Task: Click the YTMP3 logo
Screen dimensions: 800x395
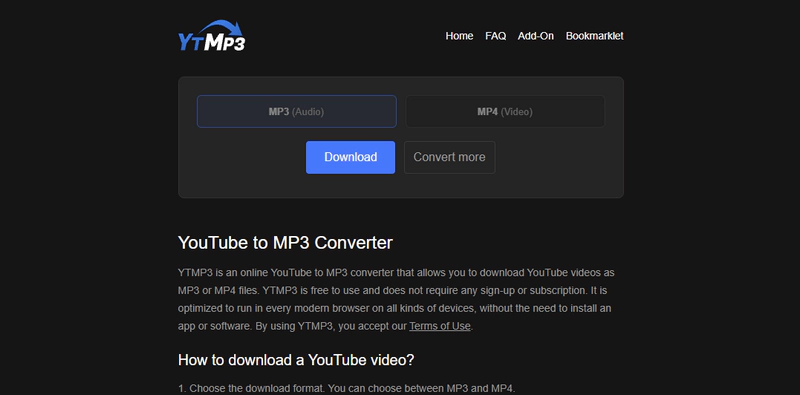Action: pyautogui.click(x=211, y=36)
